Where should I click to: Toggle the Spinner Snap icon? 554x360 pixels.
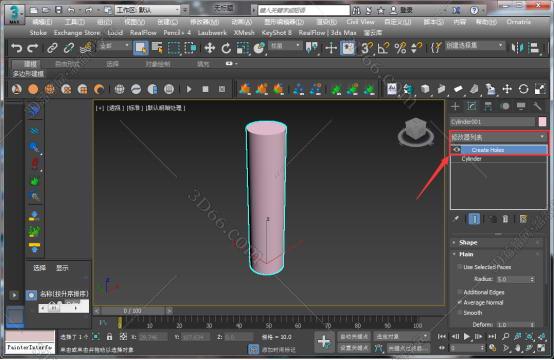pos(417,48)
